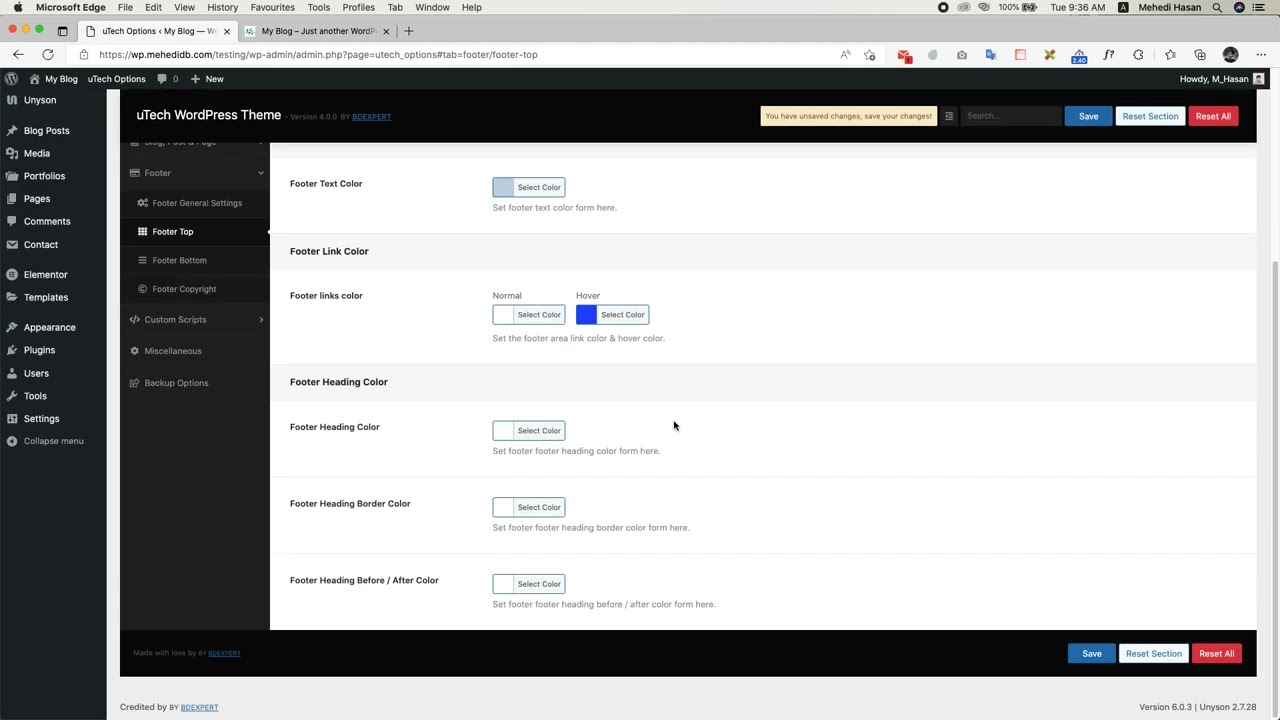Save options using bottom Save button
This screenshot has width=1280, height=720.
[x=1091, y=654]
